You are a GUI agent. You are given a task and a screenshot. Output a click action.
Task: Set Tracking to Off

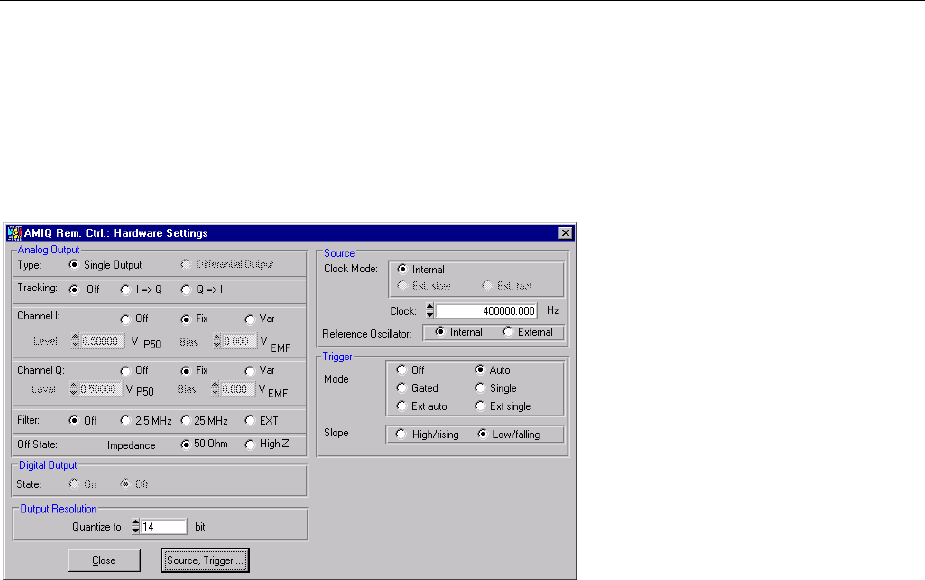coord(74,290)
